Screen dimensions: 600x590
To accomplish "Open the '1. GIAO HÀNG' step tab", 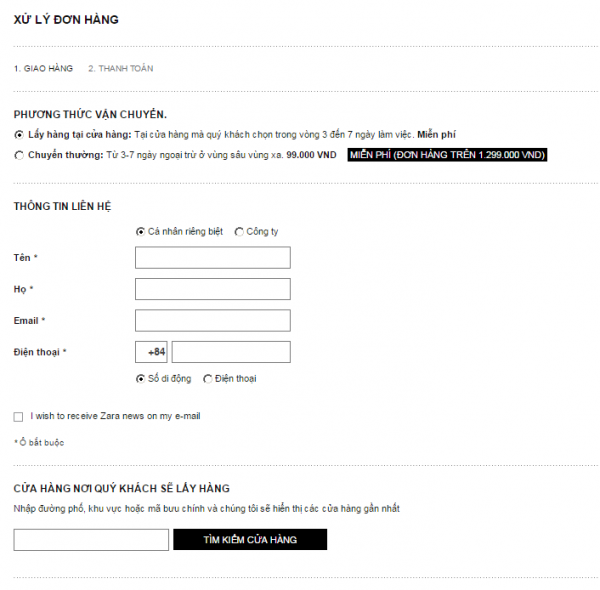I will pyautogui.click(x=43, y=68).
